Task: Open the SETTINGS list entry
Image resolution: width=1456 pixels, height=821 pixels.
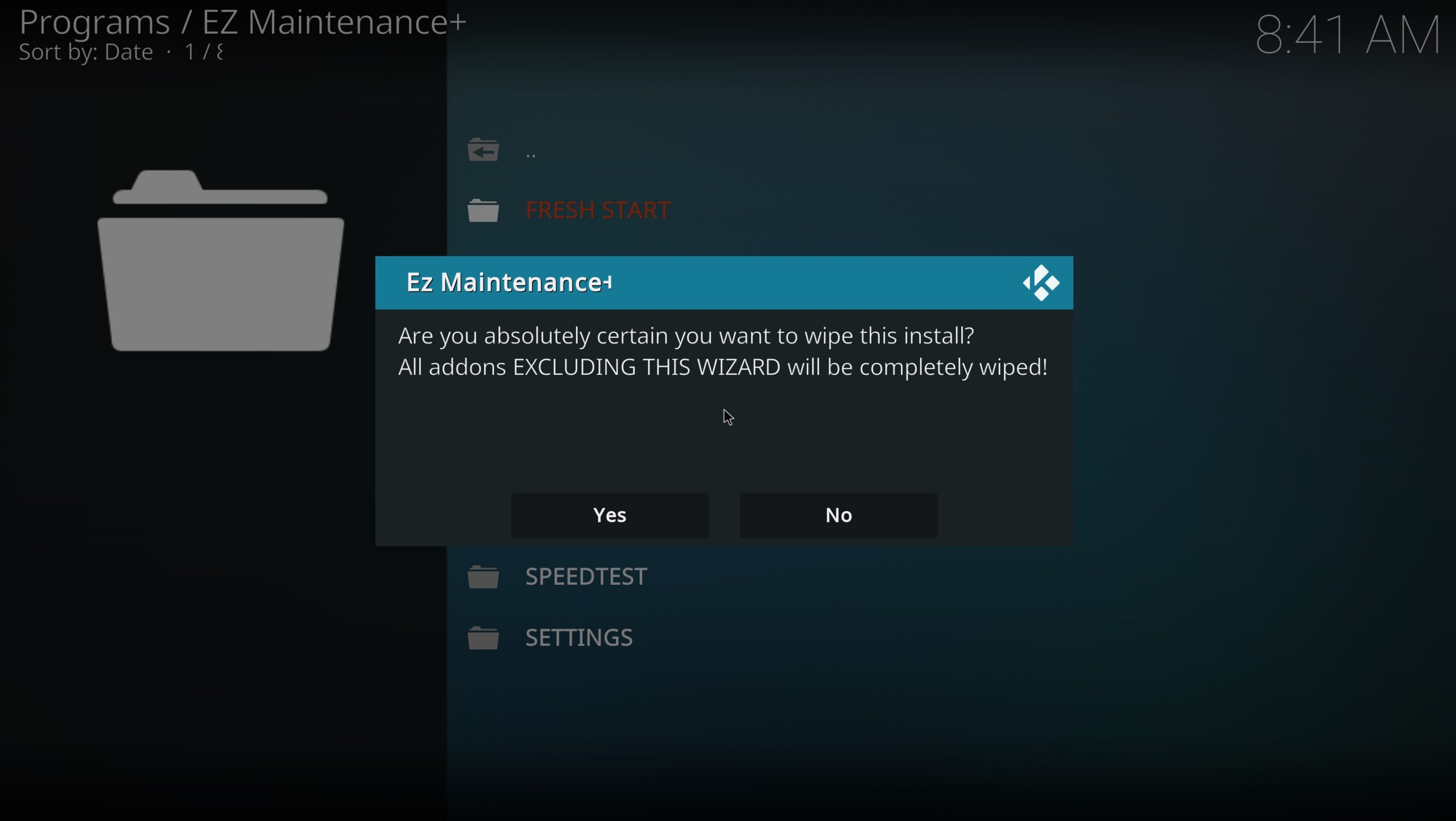Action: [x=578, y=638]
